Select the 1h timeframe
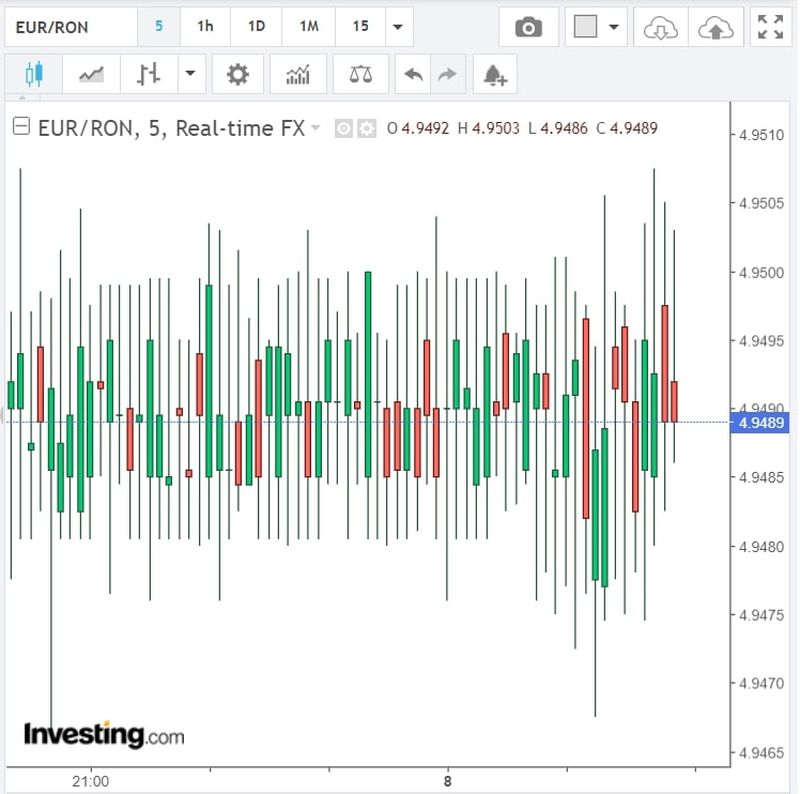800x794 pixels. 205,27
